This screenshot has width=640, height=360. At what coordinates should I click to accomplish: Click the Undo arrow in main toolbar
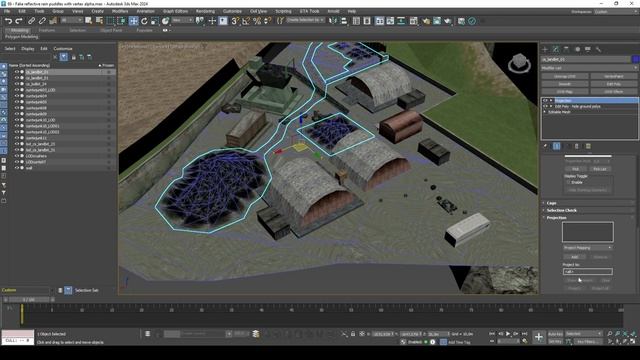[x=8, y=21]
